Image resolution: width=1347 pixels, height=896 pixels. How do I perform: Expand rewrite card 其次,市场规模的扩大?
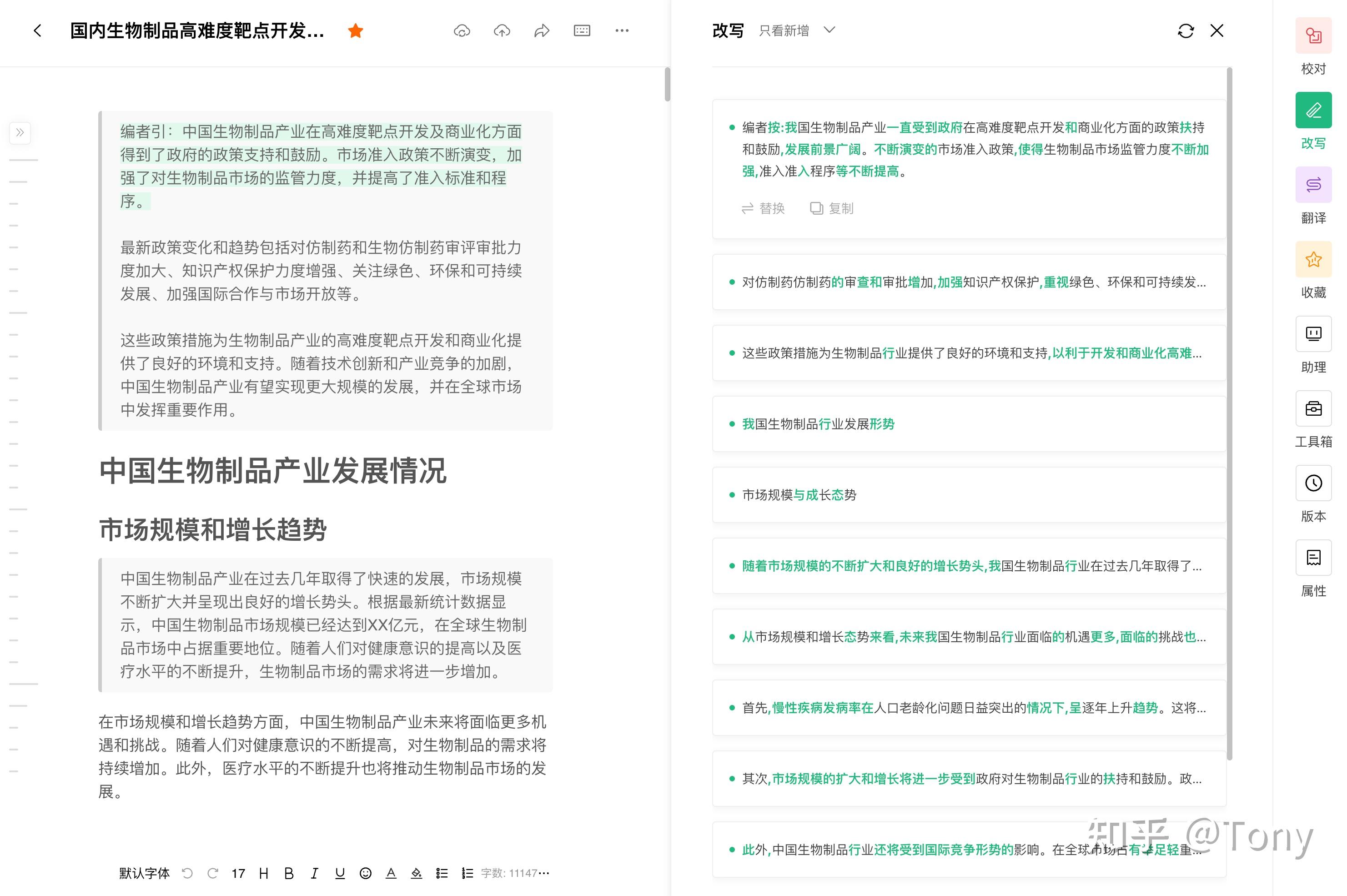[x=969, y=778]
